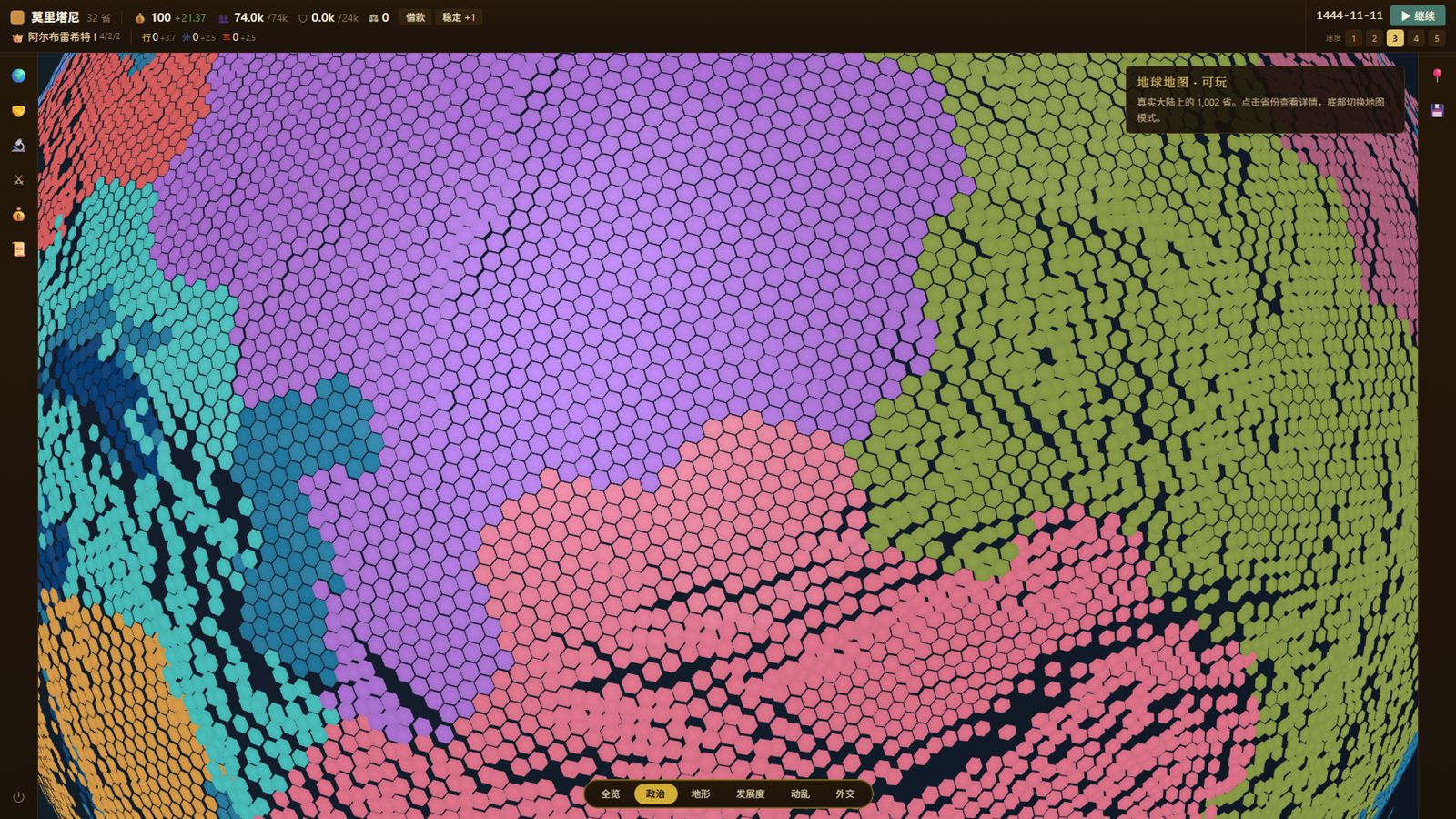Set game speed to 4
Screen dimensions: 1456x819
coord(1416,38)
